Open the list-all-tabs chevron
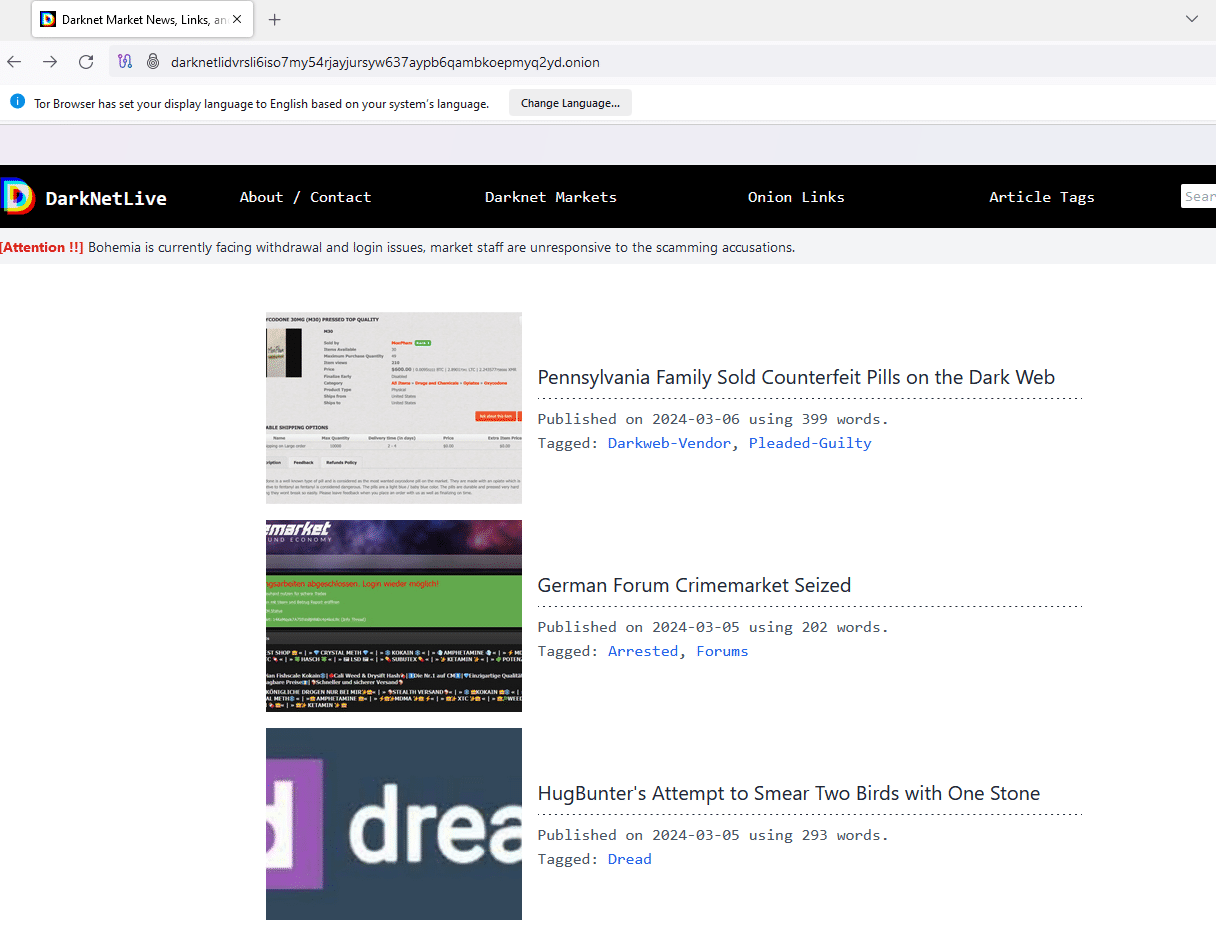This screenshot has height=931, width=1216. [x=1191, y=18]
